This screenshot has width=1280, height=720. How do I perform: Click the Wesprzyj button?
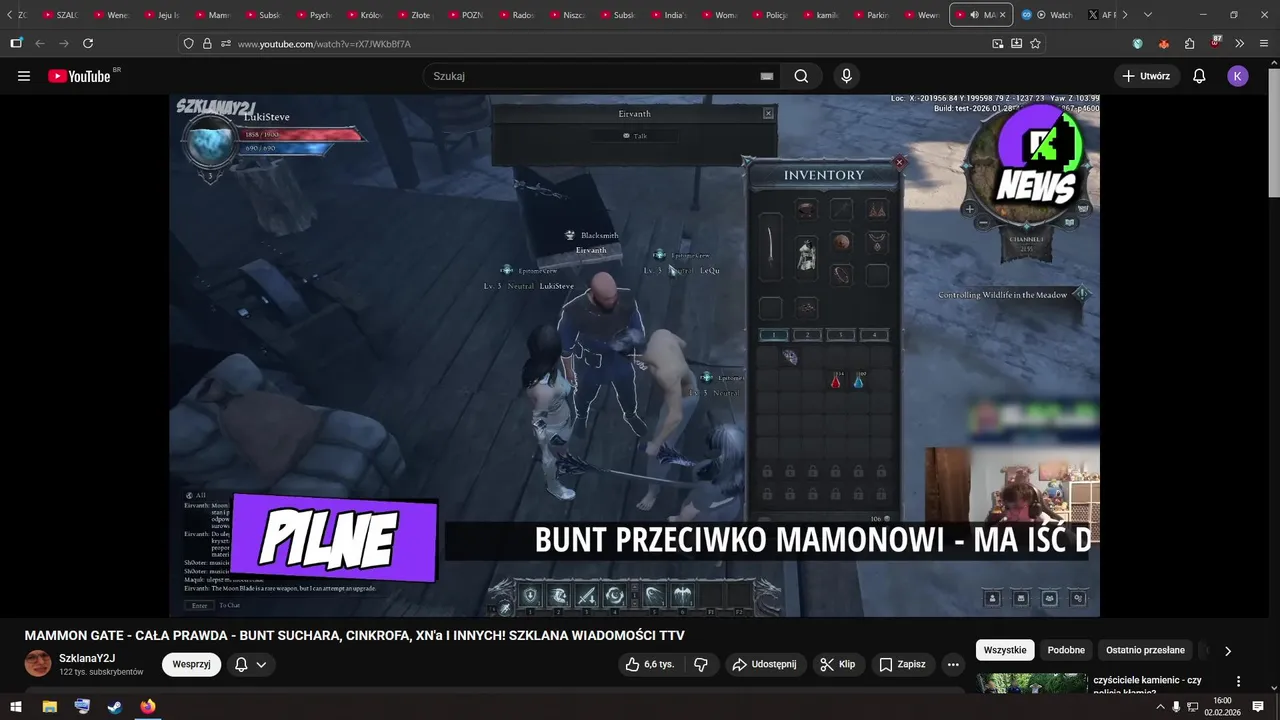tap(191, 664)
